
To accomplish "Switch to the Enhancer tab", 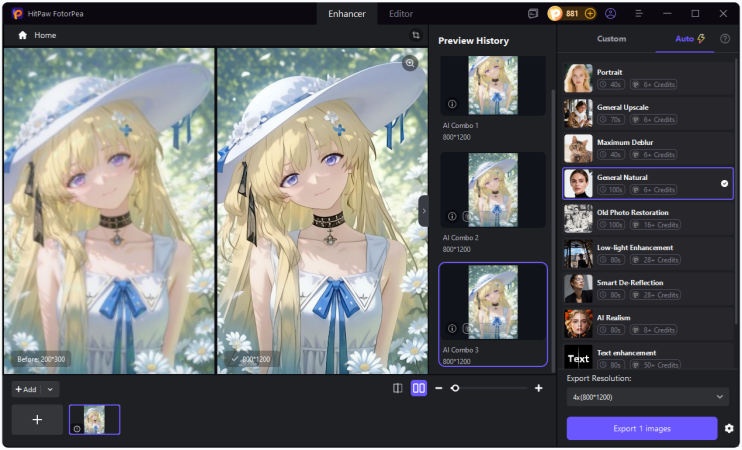I will [x=346, y=14].
